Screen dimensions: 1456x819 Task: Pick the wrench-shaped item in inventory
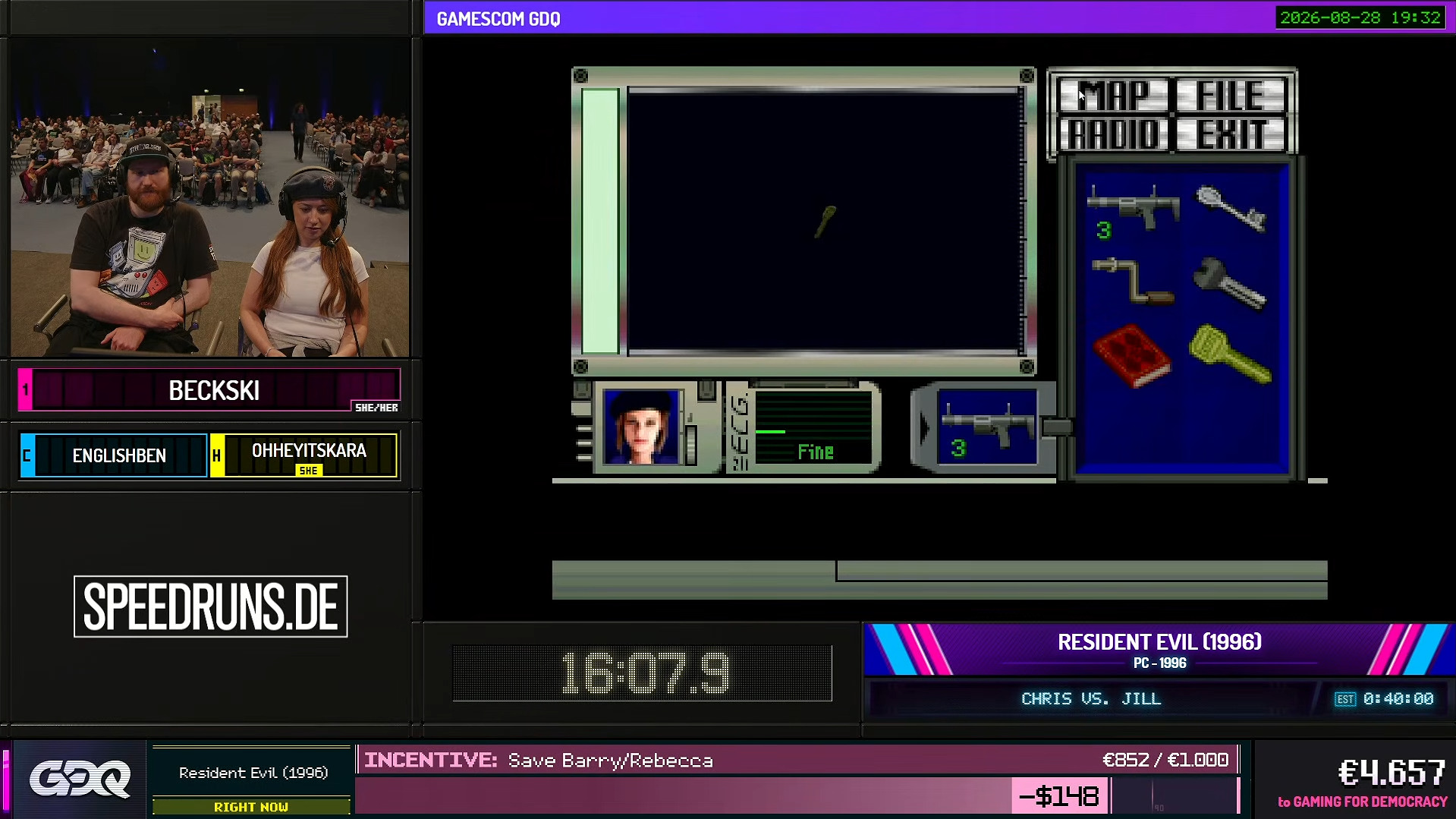pyautogui.click(x=1229, y=282)
